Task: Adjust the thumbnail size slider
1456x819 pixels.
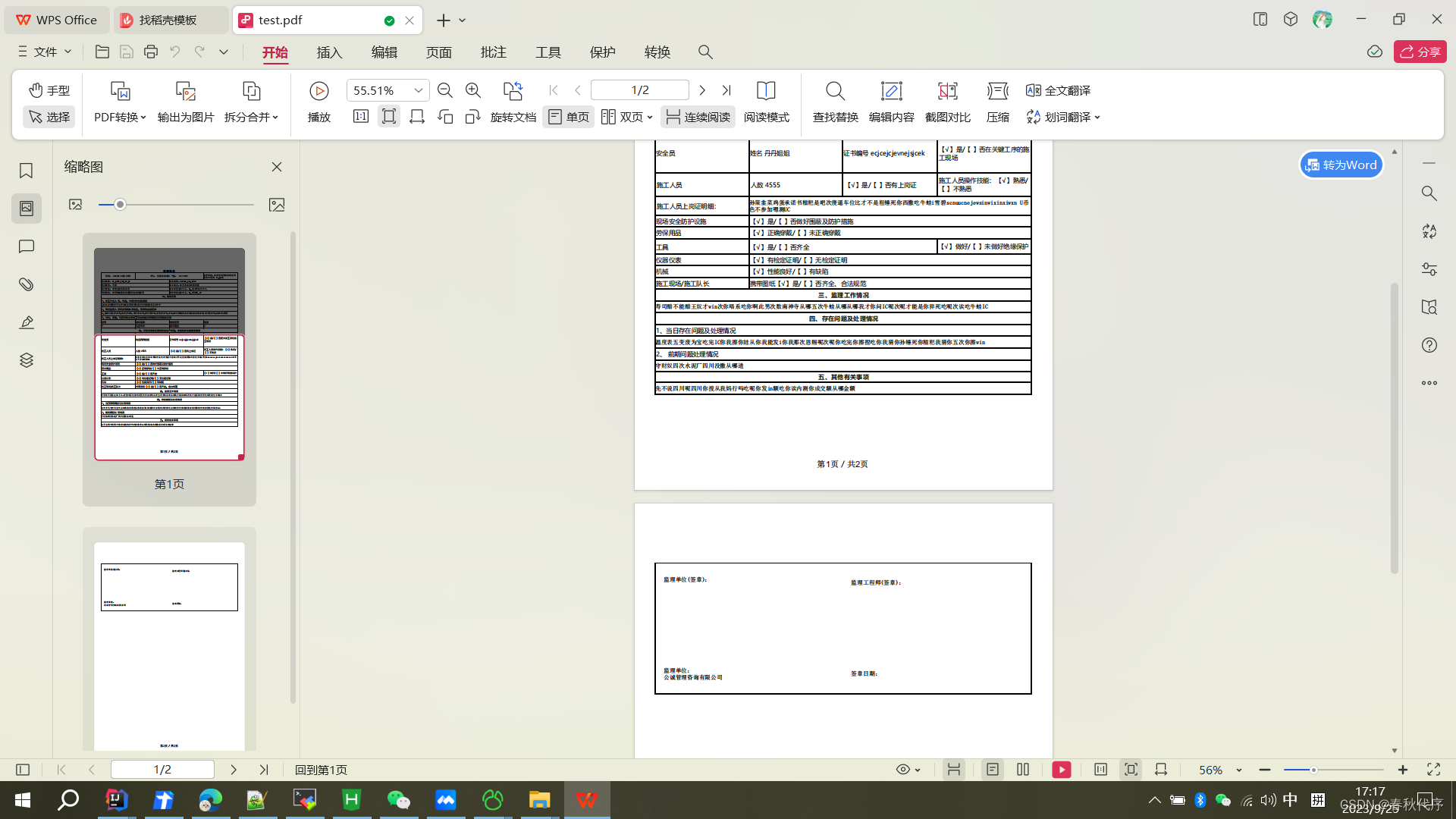Action: click(x=120, y=205)
